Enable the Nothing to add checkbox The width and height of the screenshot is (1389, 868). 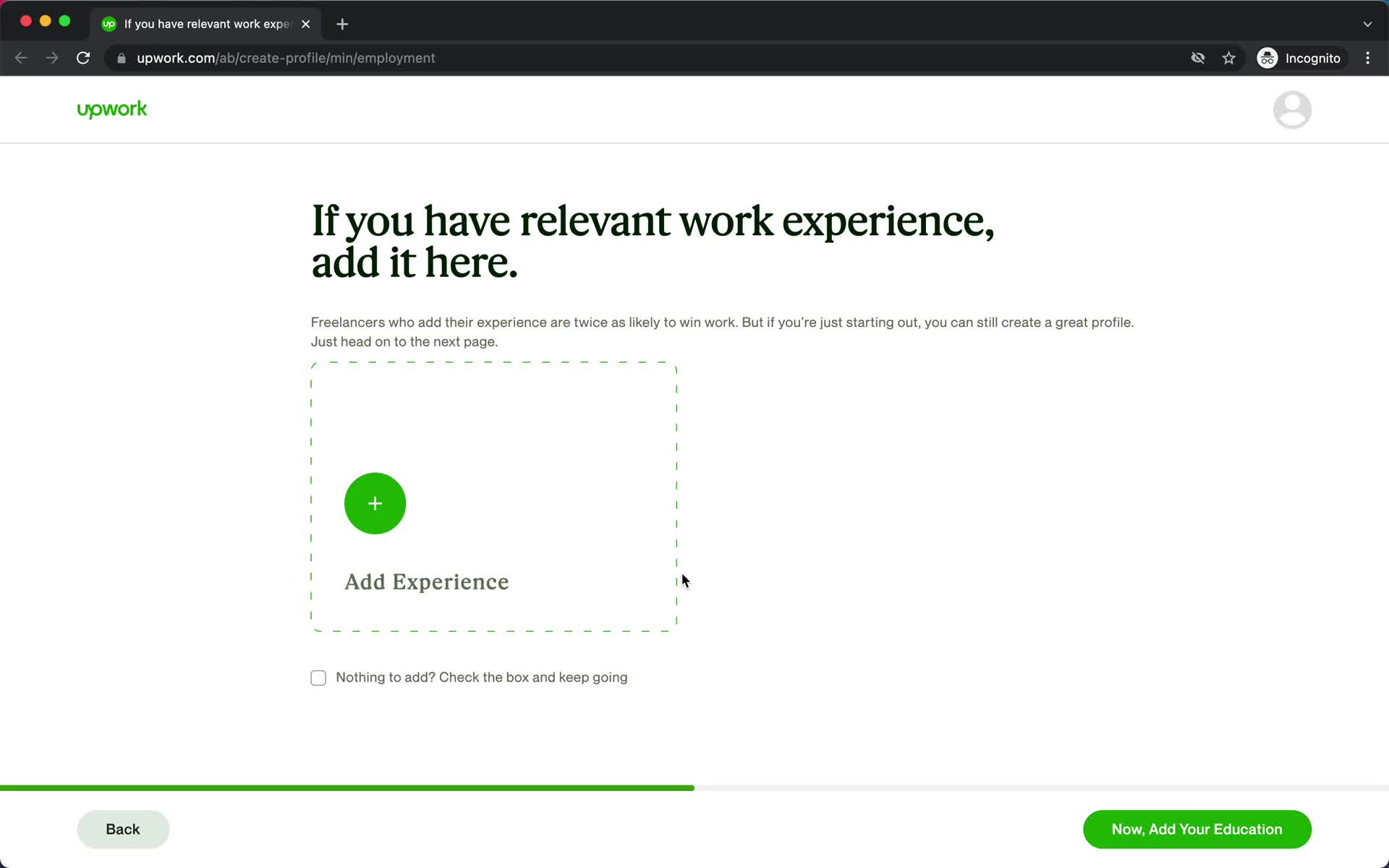[x=318, y=677]
